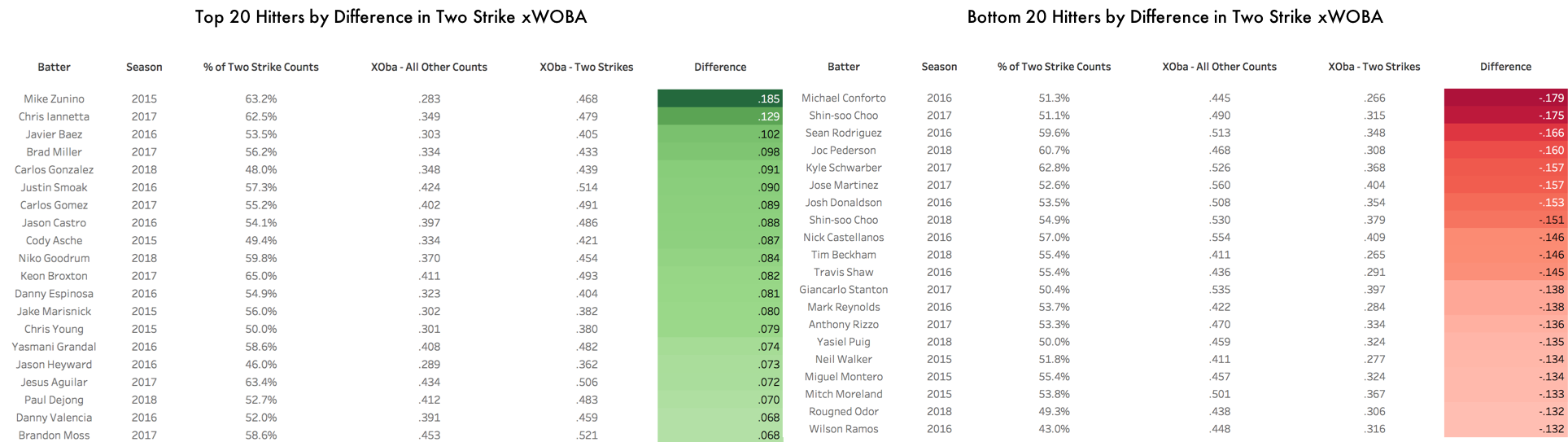
Task: Select Javier Baez batter name
Action: click(x=54, y=134)
